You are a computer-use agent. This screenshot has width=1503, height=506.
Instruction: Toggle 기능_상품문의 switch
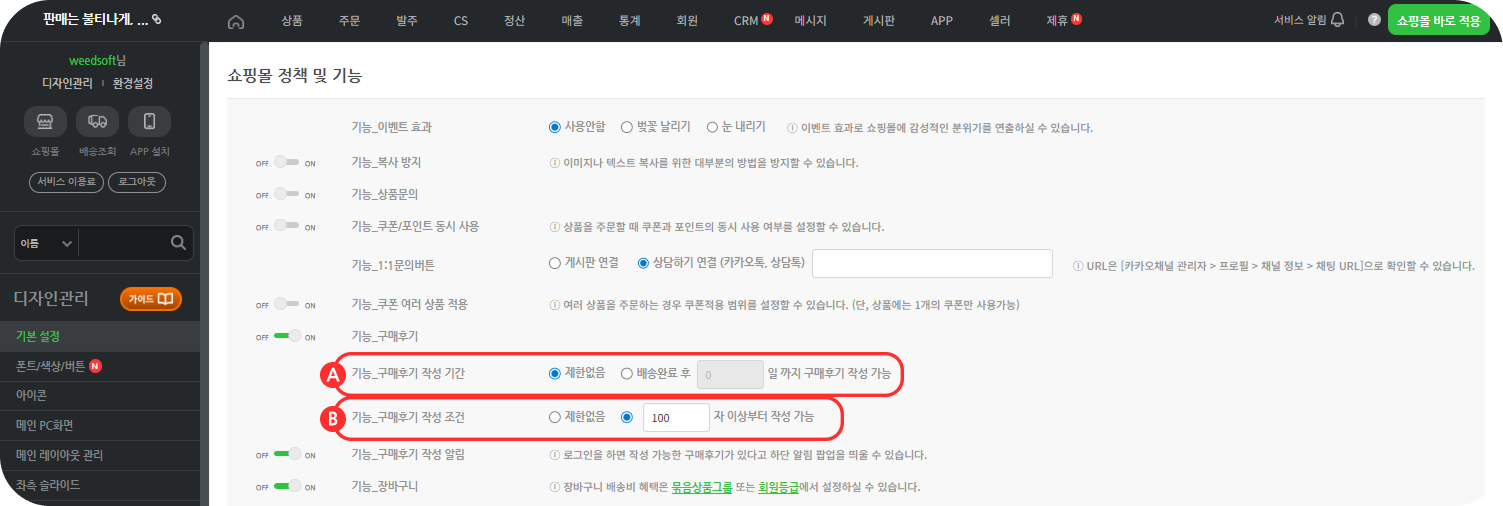coord(286,194)
